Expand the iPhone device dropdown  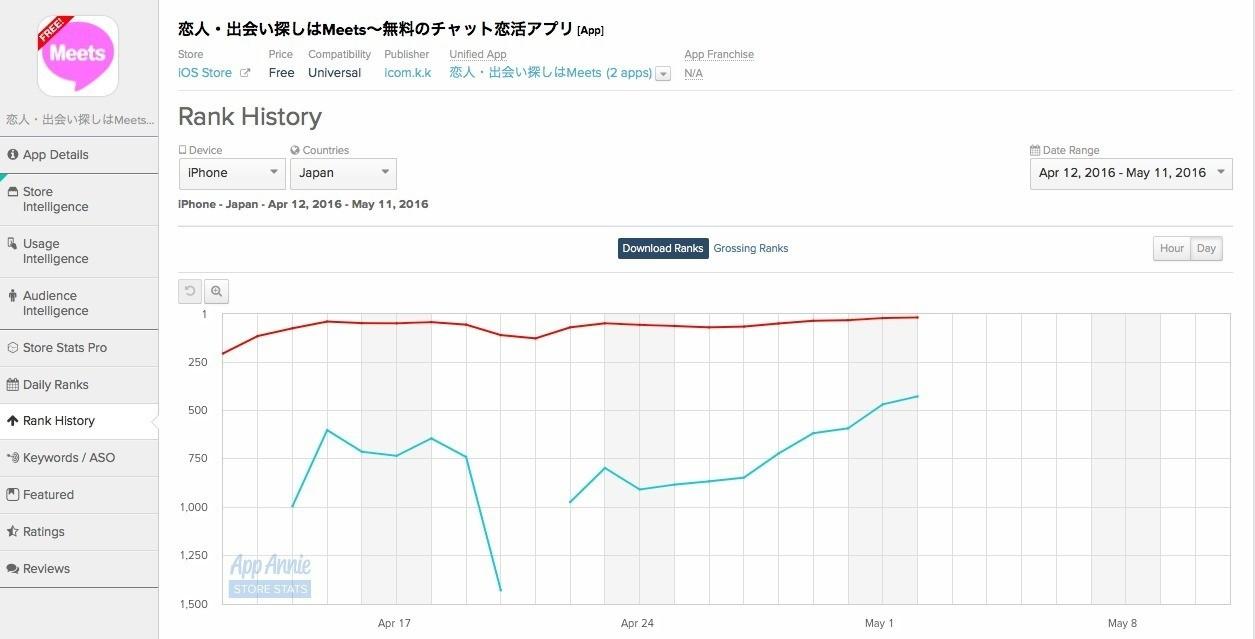232,173
